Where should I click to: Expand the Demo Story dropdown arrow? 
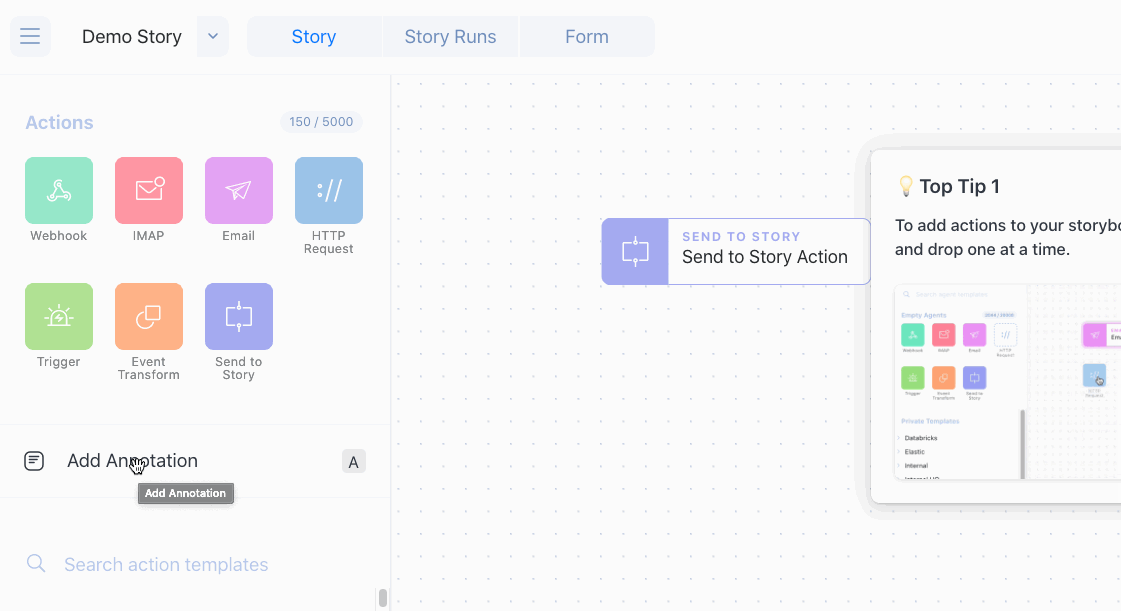tap(213, 37)
